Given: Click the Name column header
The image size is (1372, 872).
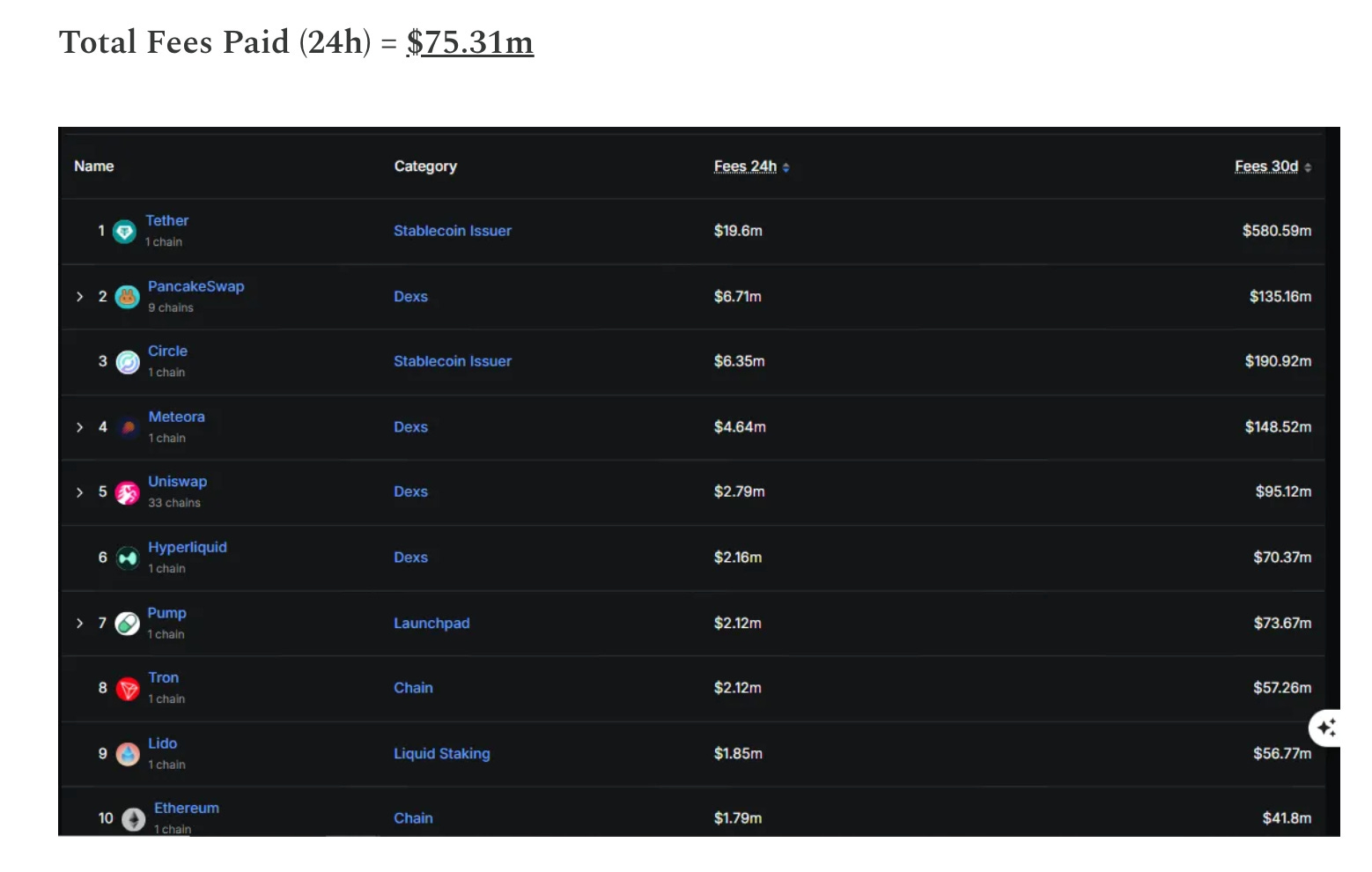Looking at the screenshot, I should [x=94, y=166].
